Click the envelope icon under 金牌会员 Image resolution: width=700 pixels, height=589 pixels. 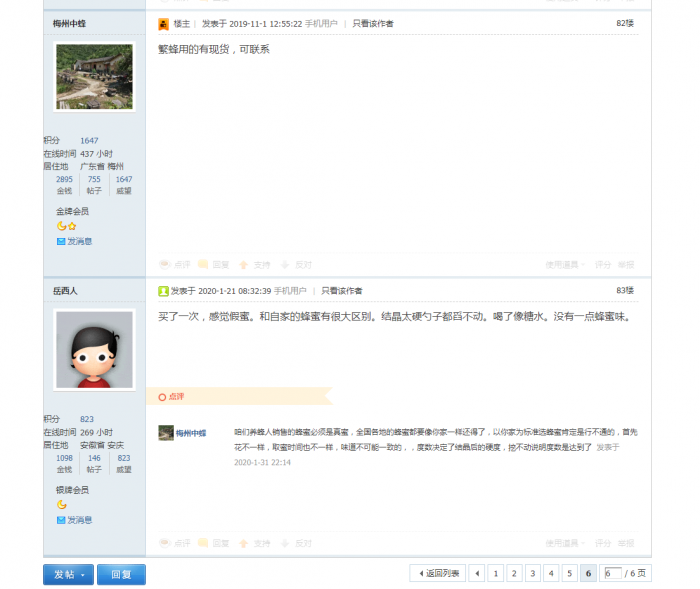[61, 242]
